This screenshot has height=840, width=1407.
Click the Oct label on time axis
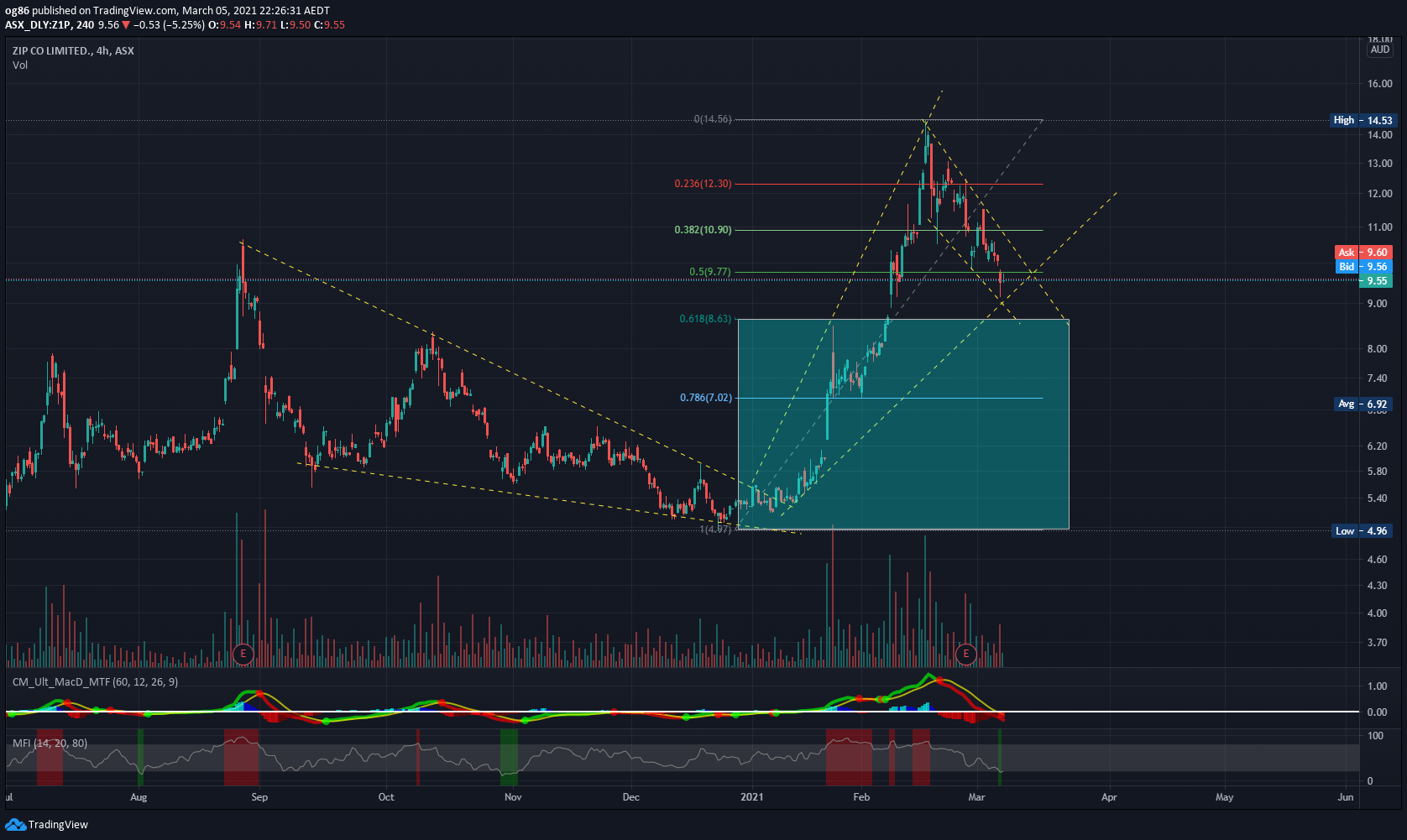[x=386, y=797]
